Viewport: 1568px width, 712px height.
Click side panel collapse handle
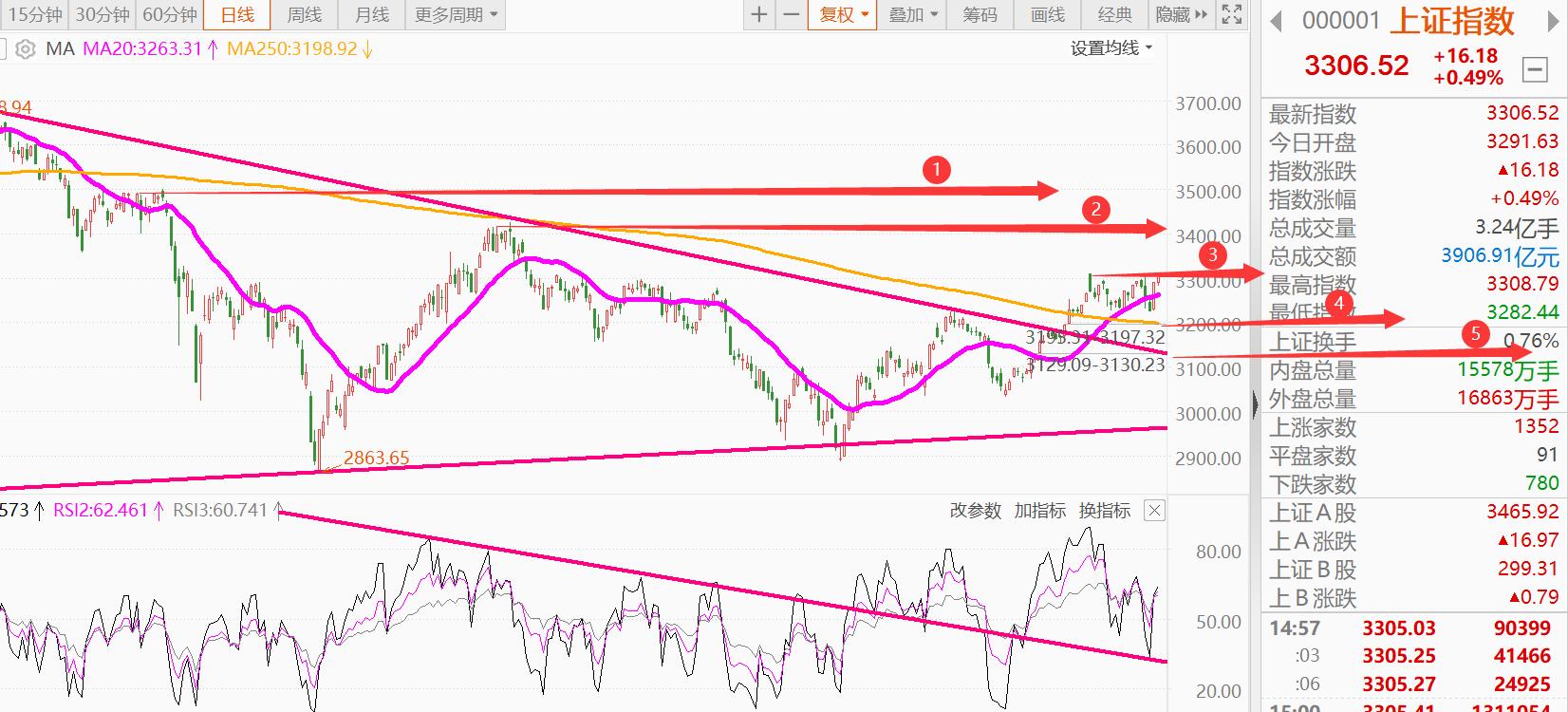(x=1256, y=403)
